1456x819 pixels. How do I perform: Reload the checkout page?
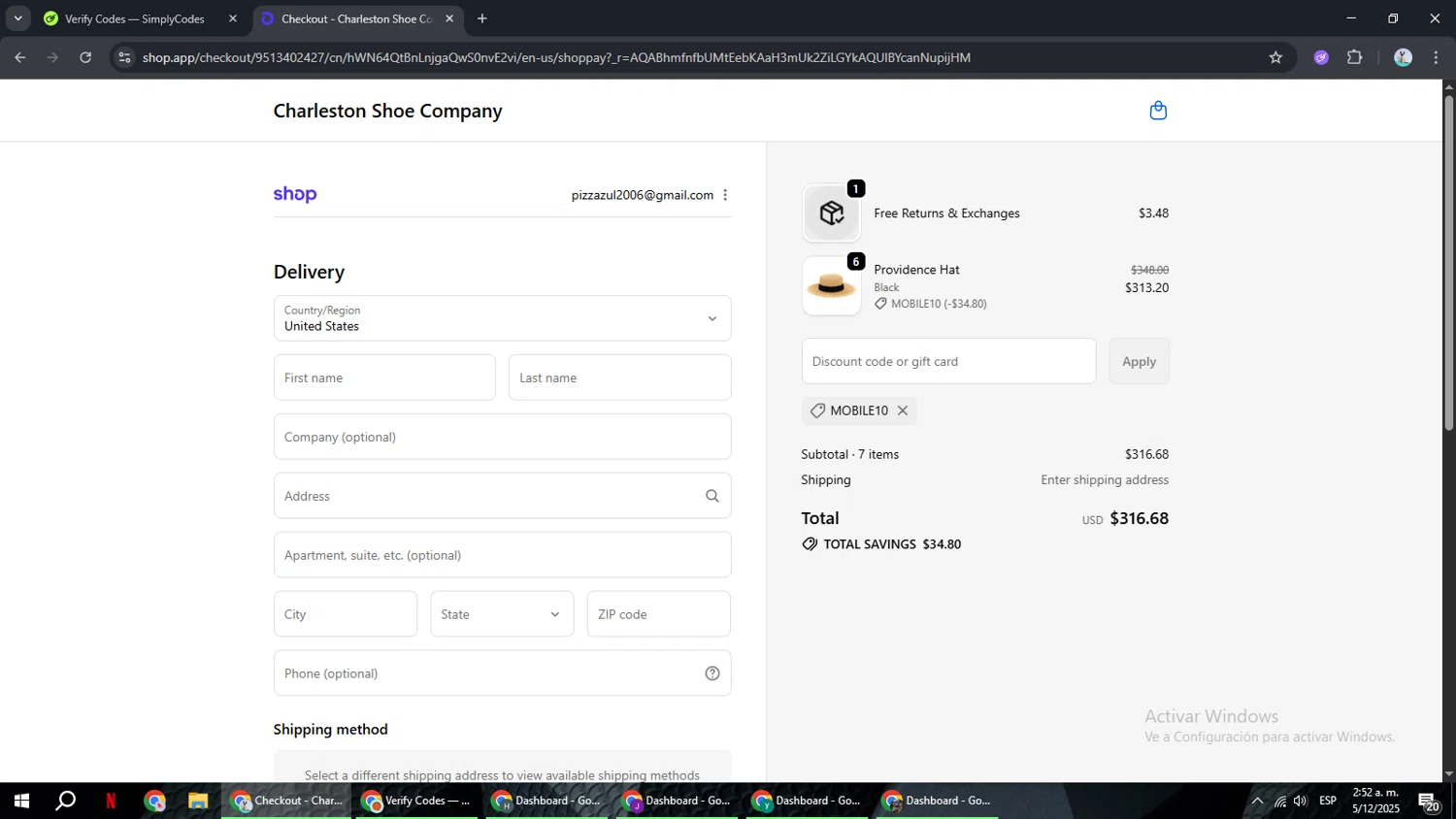(85, 57)
